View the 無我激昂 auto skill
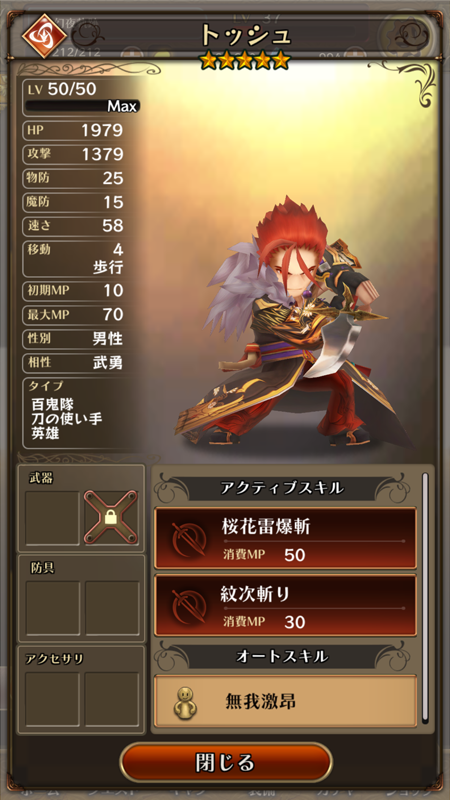450x800 pixels. (285, 701)
